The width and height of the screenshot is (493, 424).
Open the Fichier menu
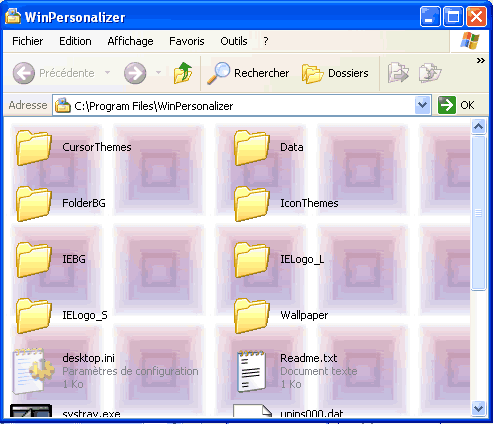click(28, 41)
